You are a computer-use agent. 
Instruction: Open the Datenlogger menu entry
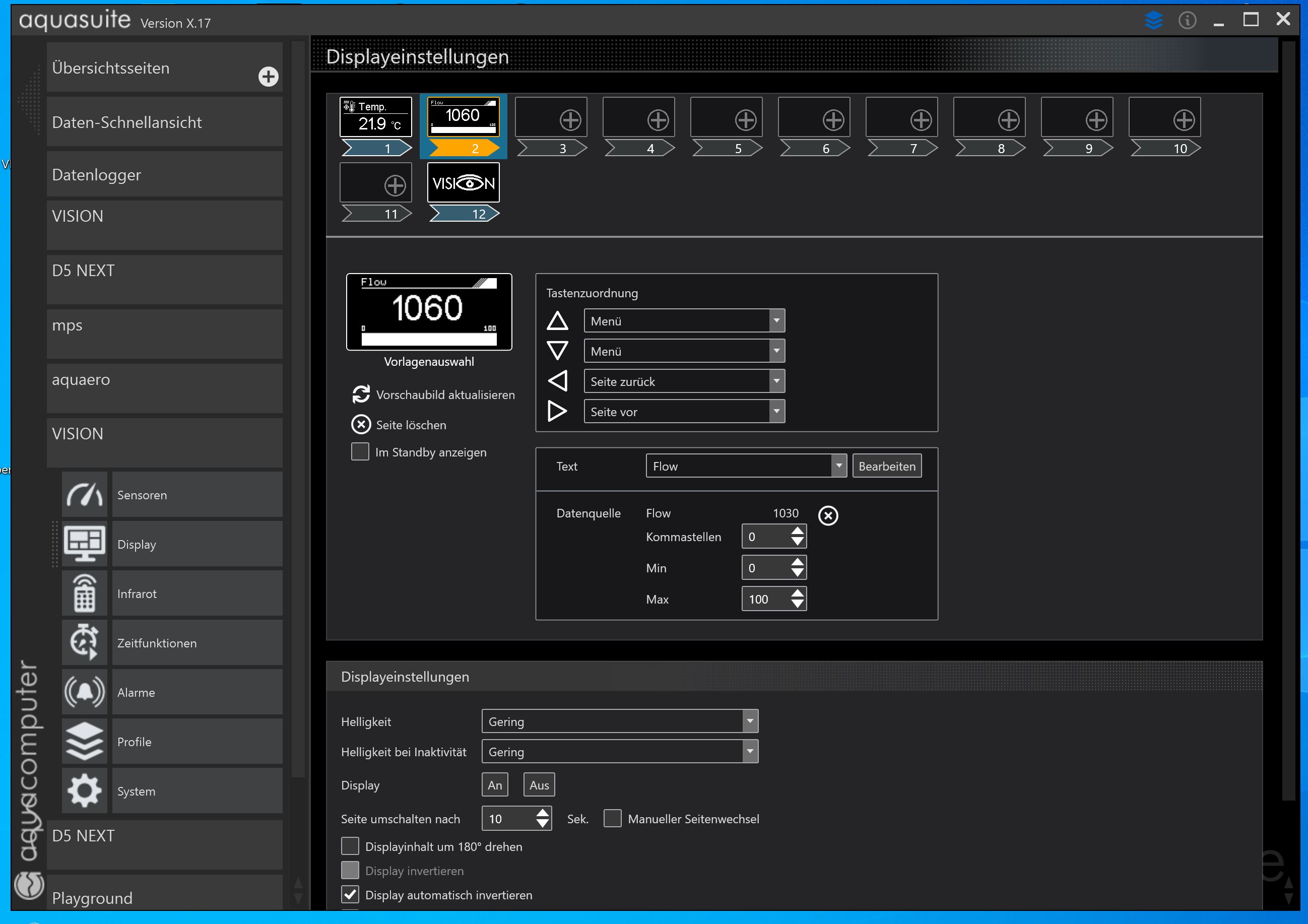pyautogui.click(x=164, y=175)
